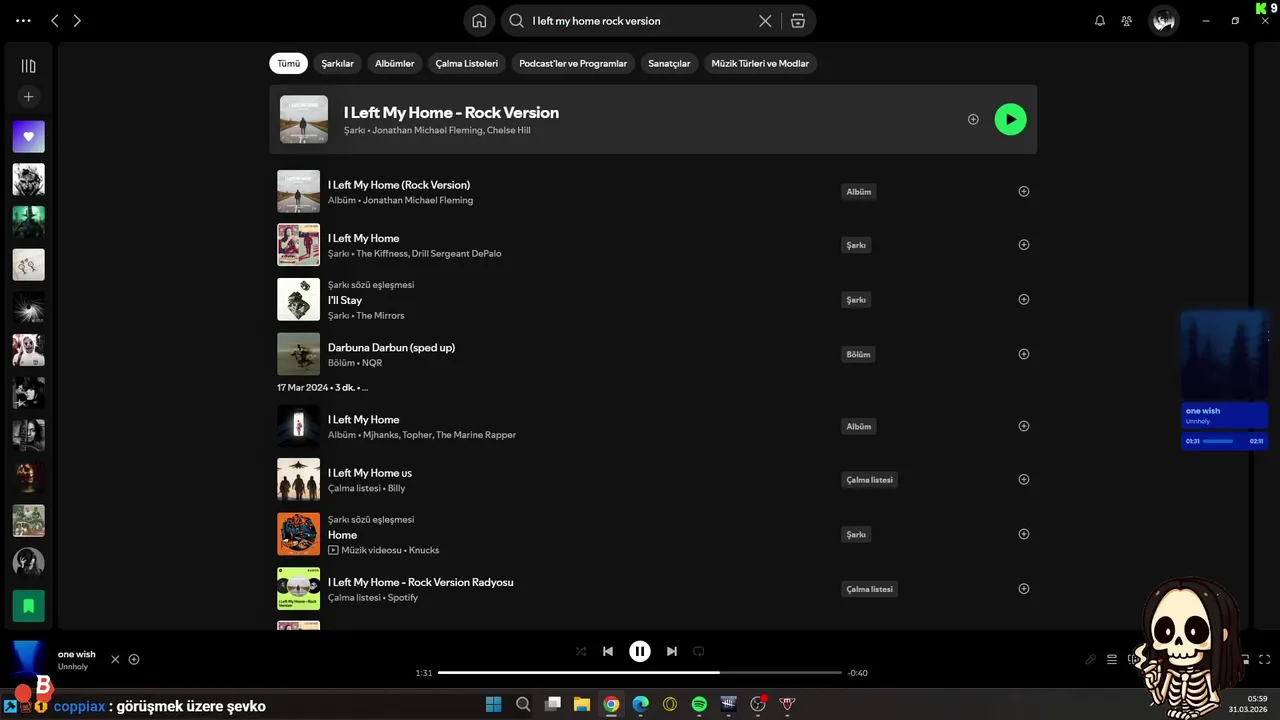Add Rock Version Radyosu playlist to library

tap(1023, 588)
